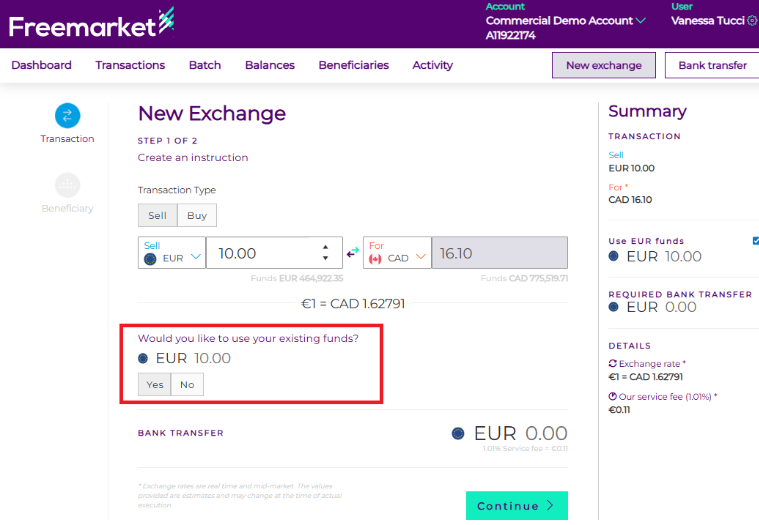Select No for existing funds
Image resolution: width=759 pixels, height=525 pixels.
(x=187, y=384)
